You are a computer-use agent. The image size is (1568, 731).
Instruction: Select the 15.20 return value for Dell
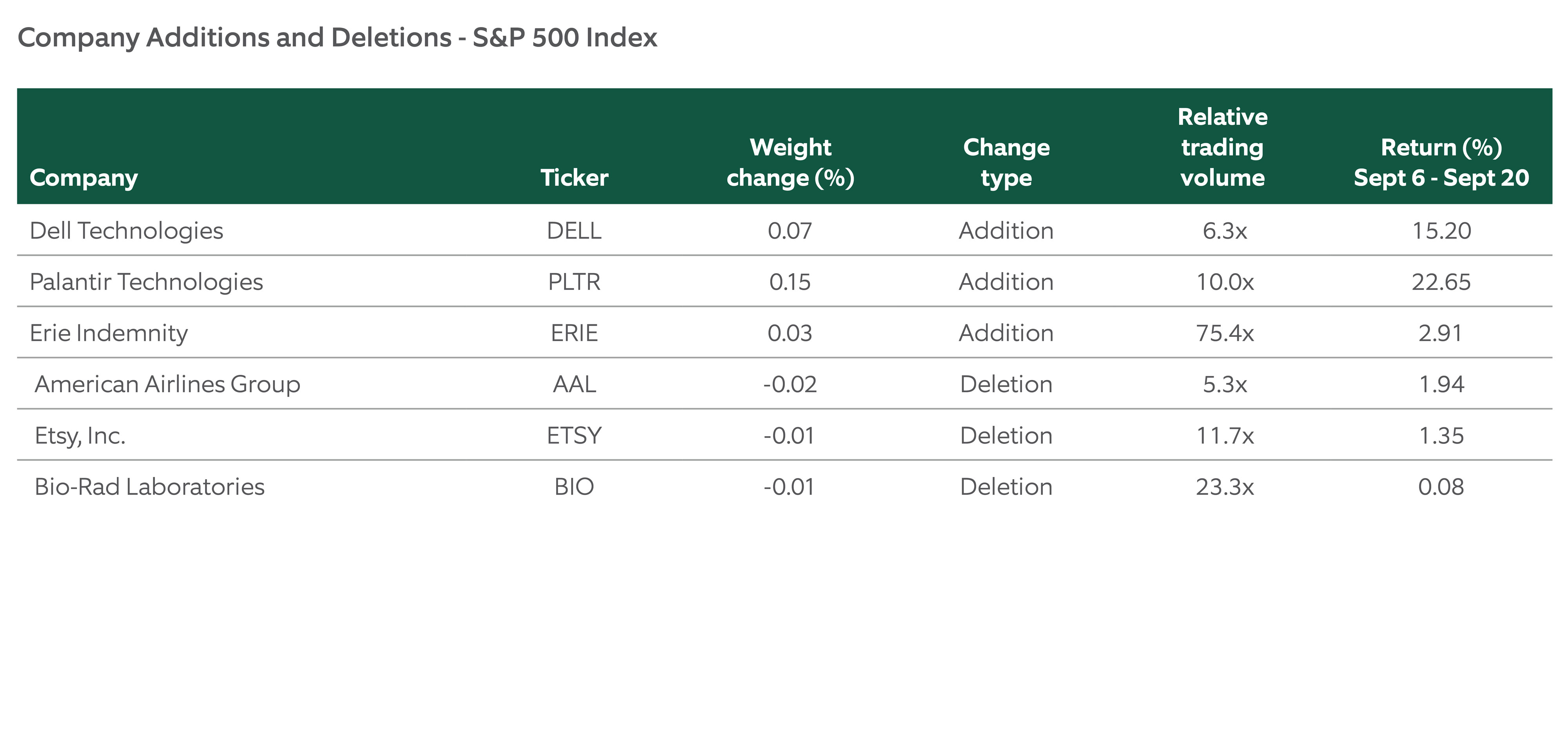click(x=1441, y=231)
